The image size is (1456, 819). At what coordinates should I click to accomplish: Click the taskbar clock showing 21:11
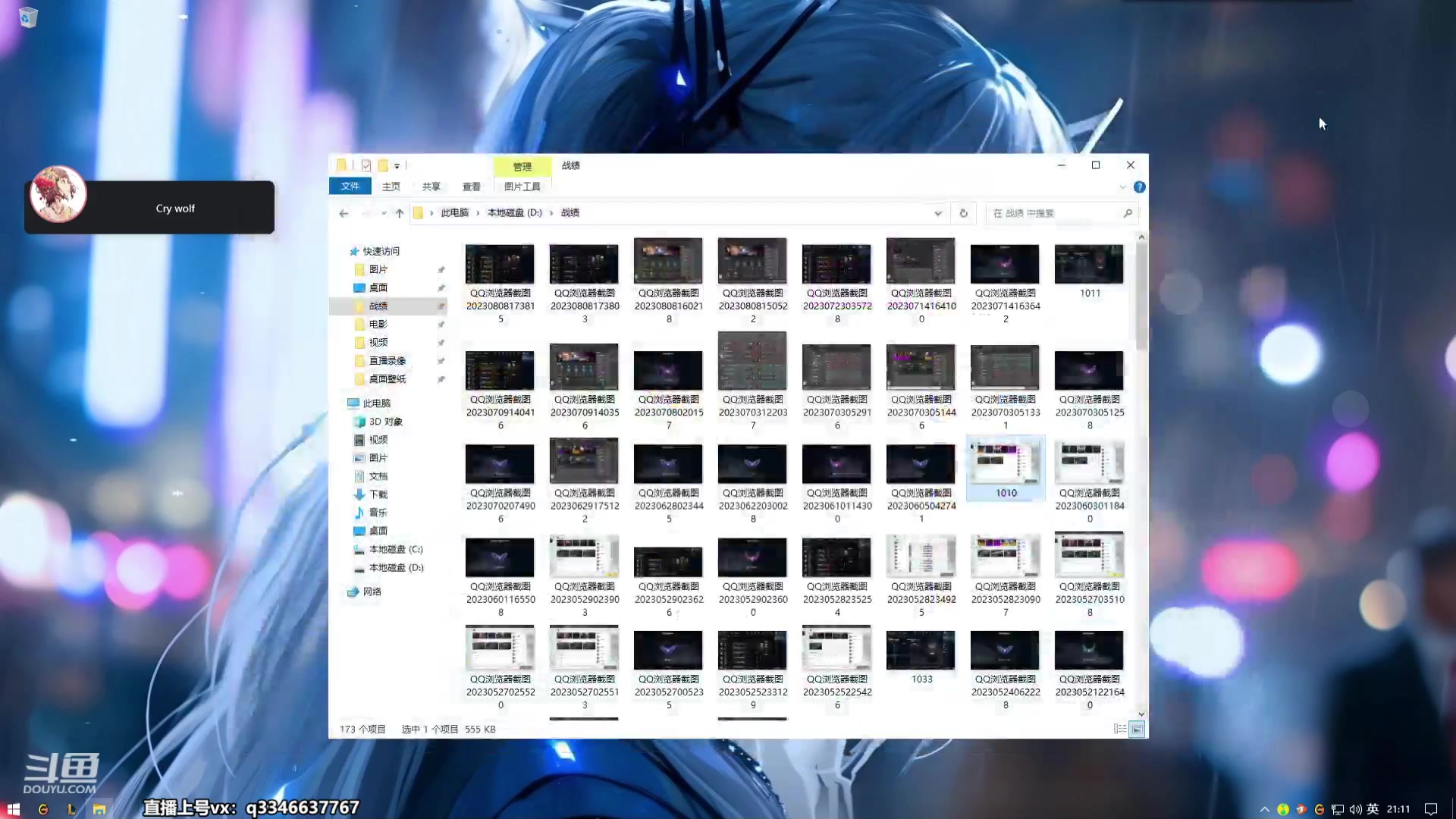pyautogui.click(x=1398, y=809)
